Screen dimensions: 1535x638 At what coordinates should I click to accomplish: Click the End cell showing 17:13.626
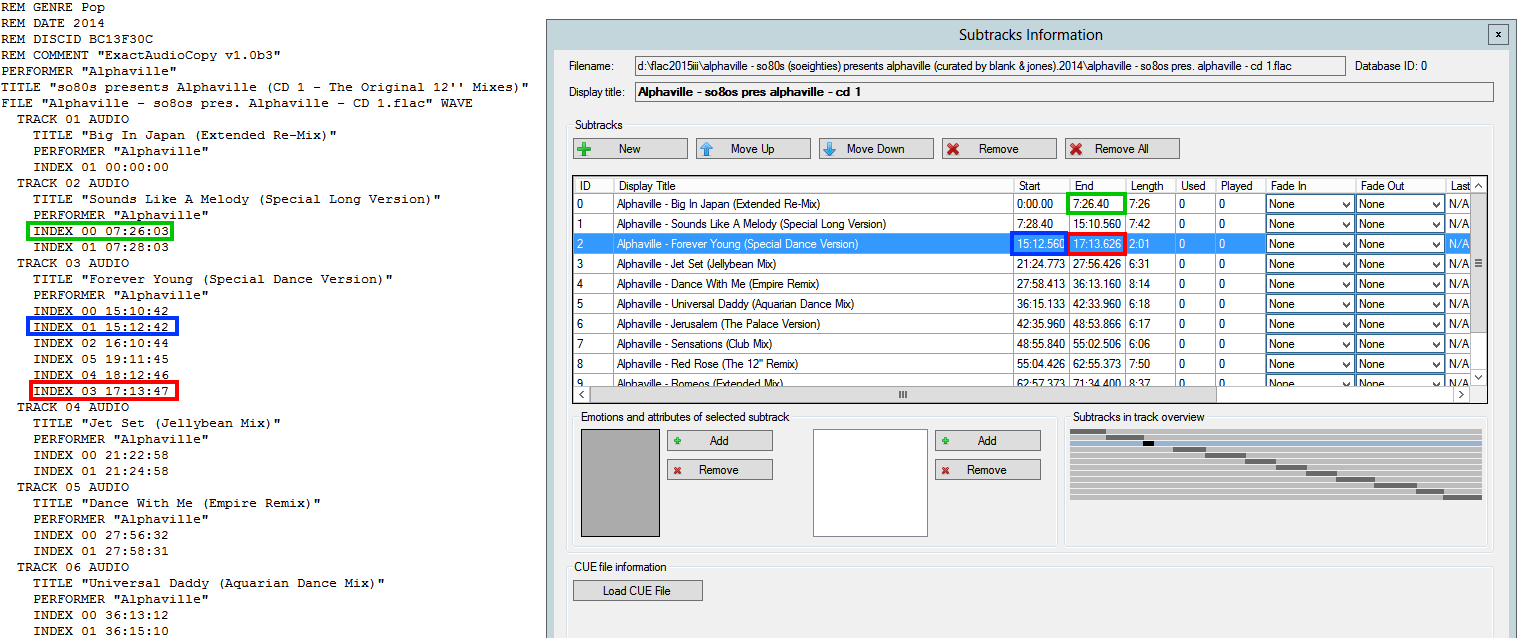[x=1097, y=244]
